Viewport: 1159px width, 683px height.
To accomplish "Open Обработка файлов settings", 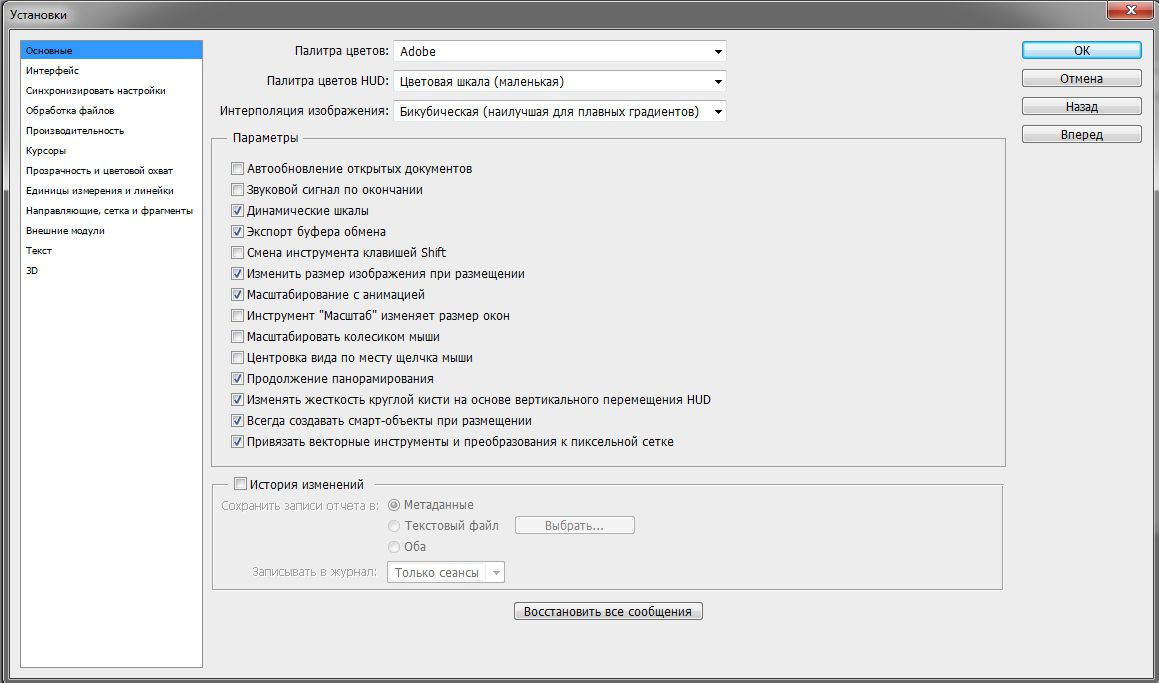I will click(x=70, y=111).
